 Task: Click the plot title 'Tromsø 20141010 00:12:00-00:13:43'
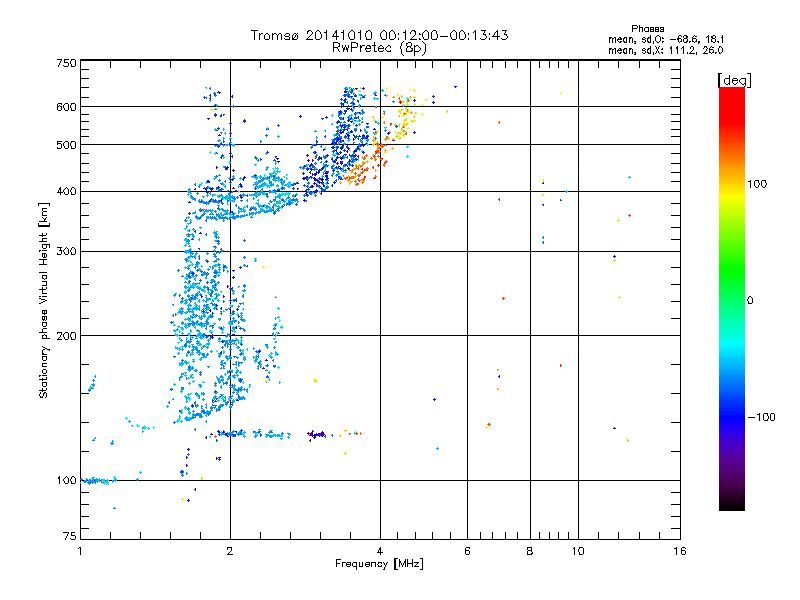[379, 35]
